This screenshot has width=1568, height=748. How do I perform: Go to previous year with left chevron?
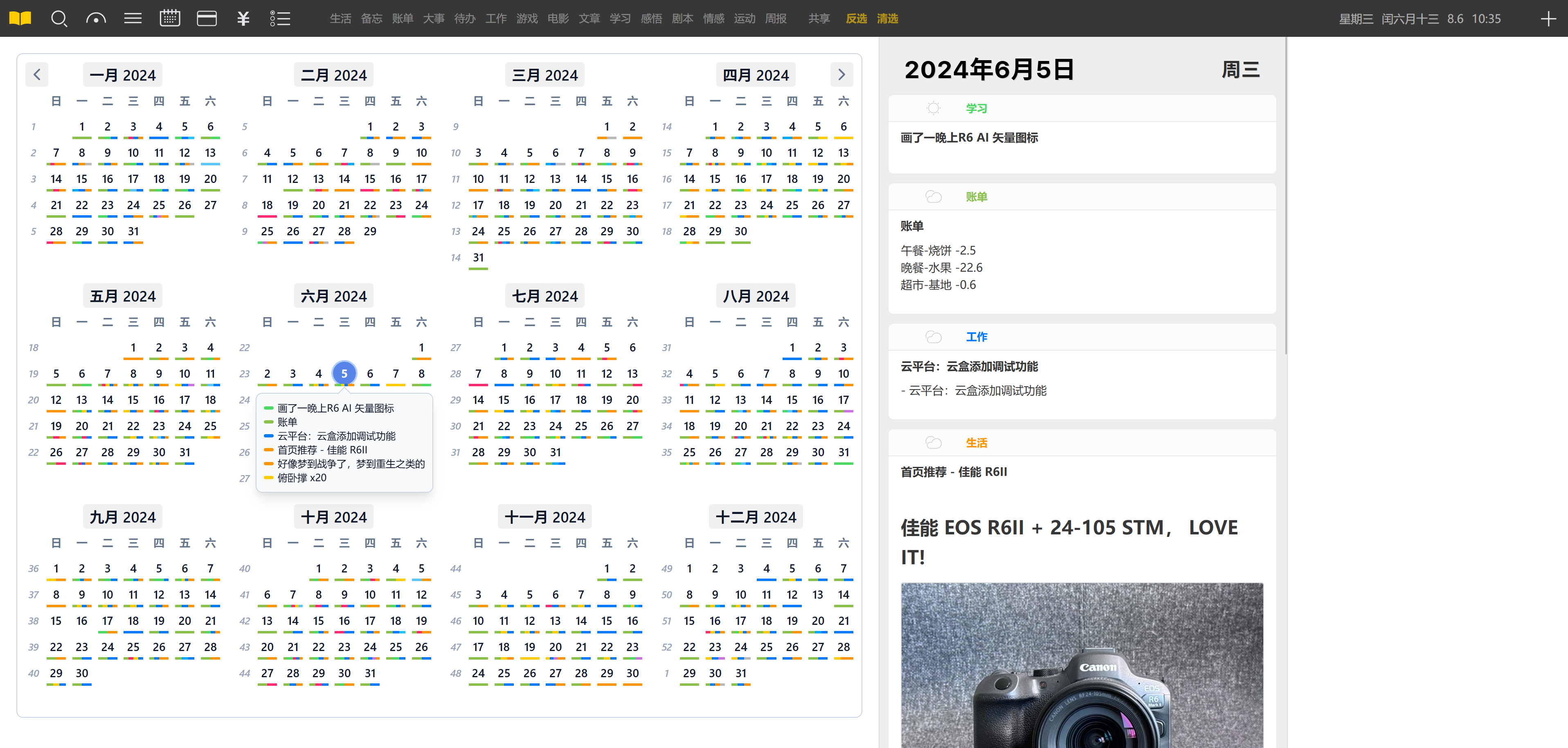coord(36,75)
